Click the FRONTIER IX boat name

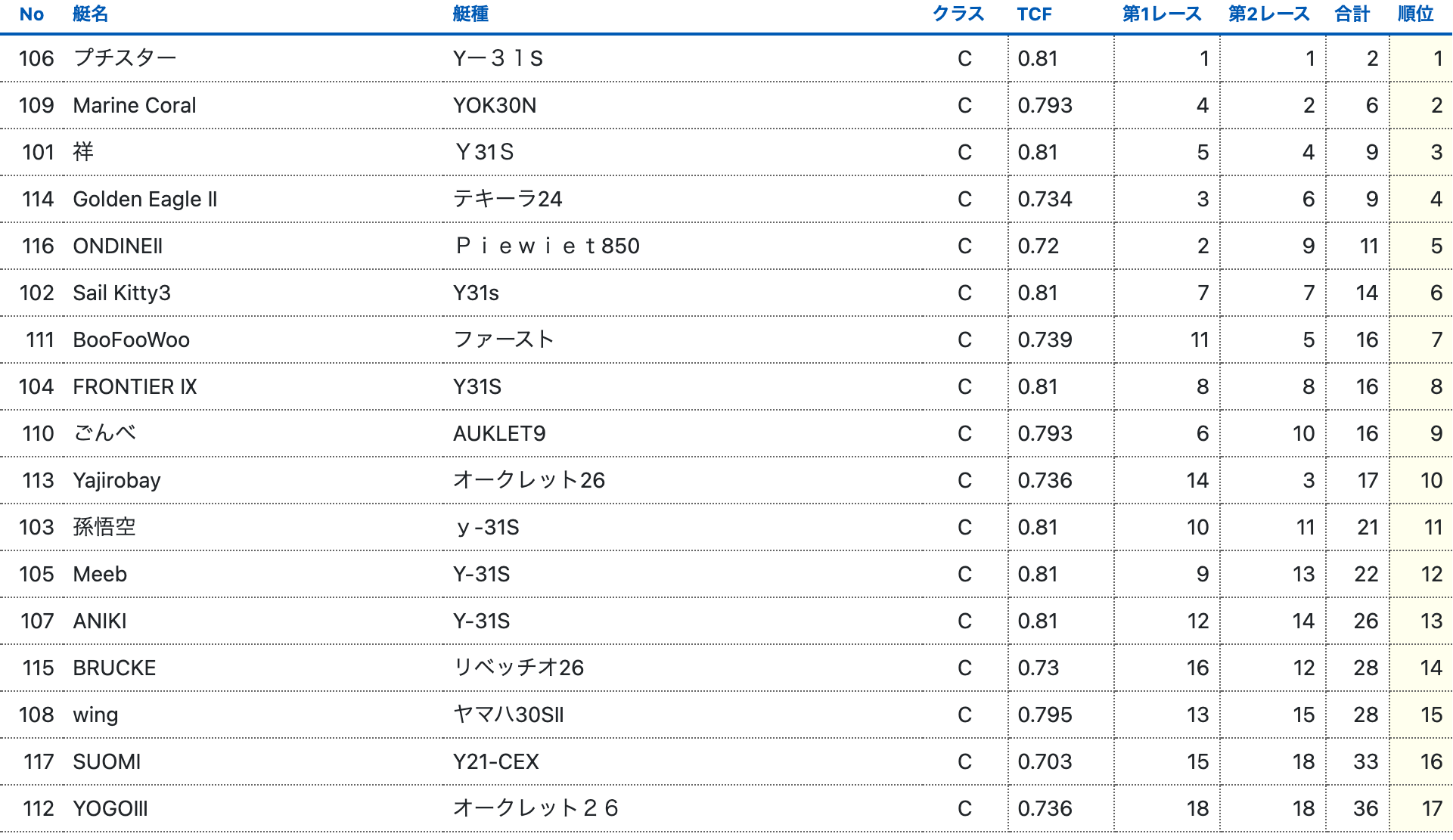pos(135,386)
